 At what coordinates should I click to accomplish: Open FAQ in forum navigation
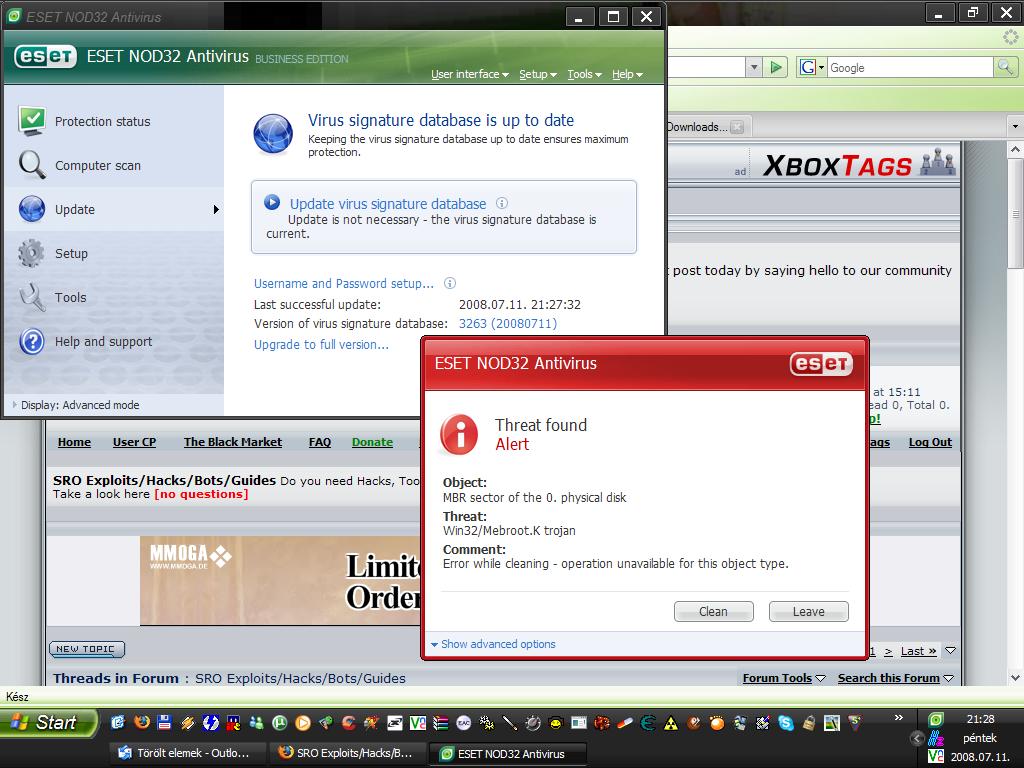(319, 442)
